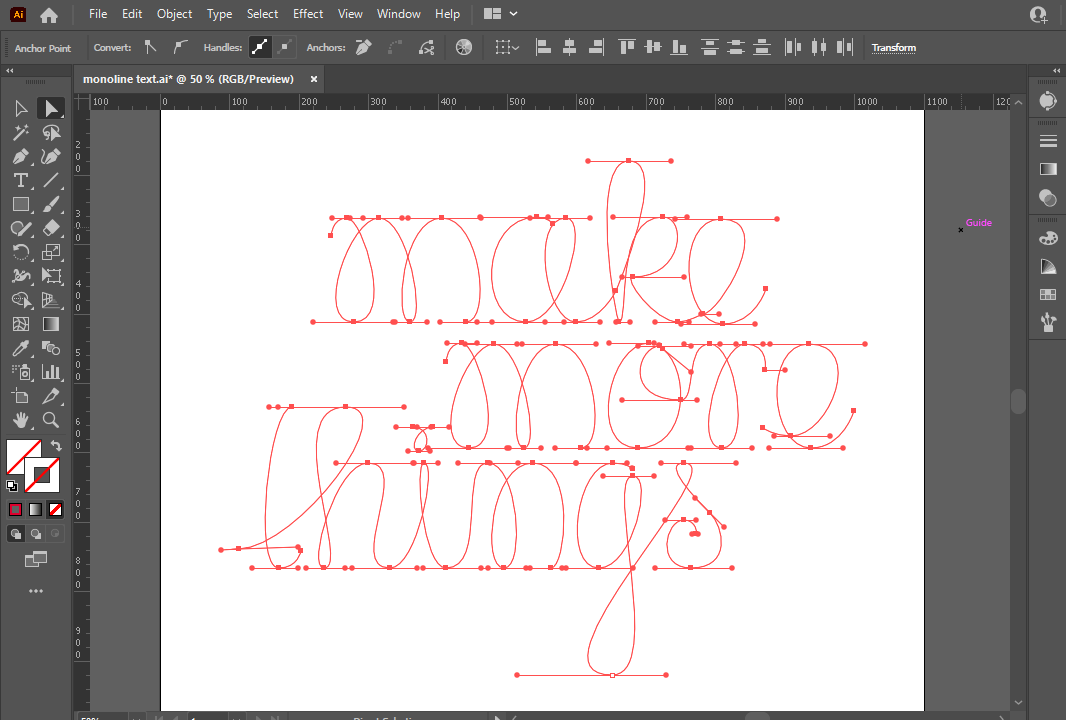Remove selected anchor points button

pos(364,47)
